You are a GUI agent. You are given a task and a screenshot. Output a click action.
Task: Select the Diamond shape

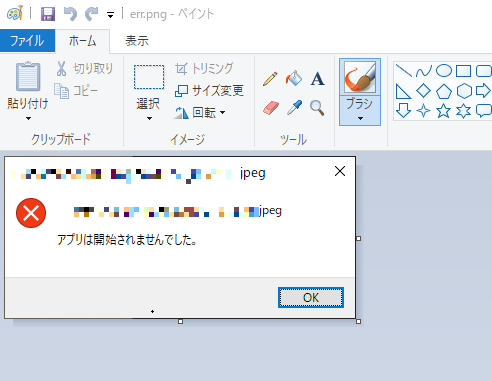[424, 91]
